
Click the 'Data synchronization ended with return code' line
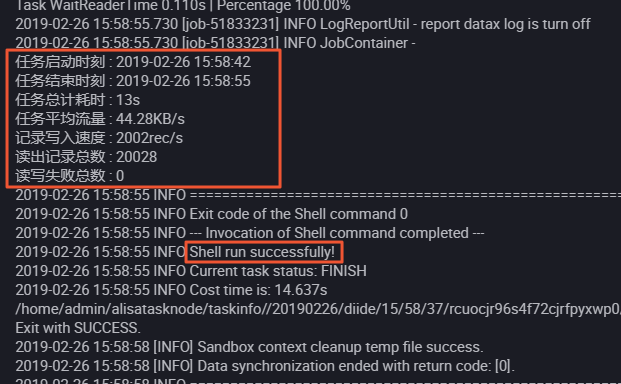click(x=265, y=366)
